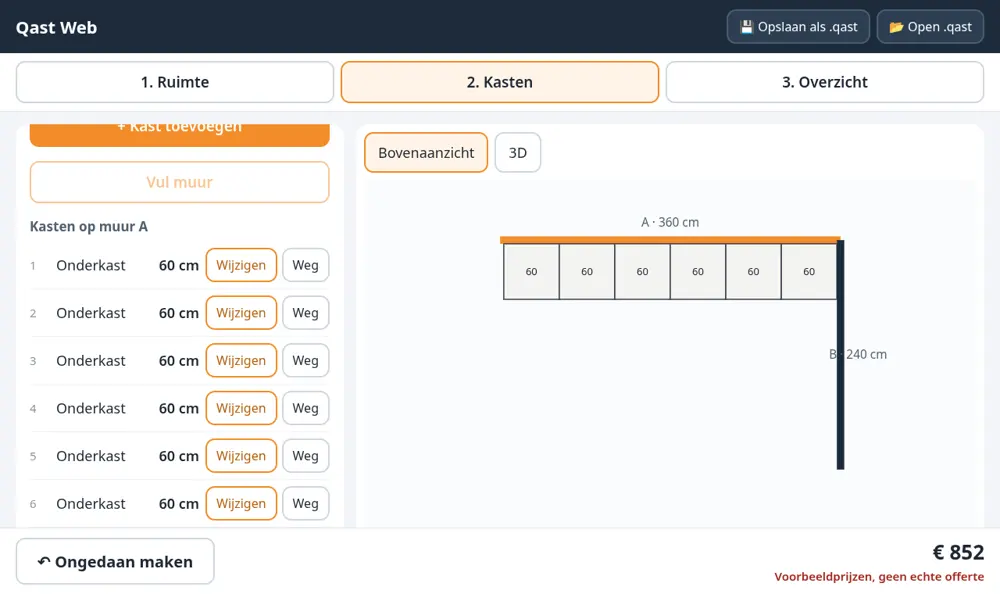Click the Open .qast folder button
1000x594 pixels.
point(930,27)
